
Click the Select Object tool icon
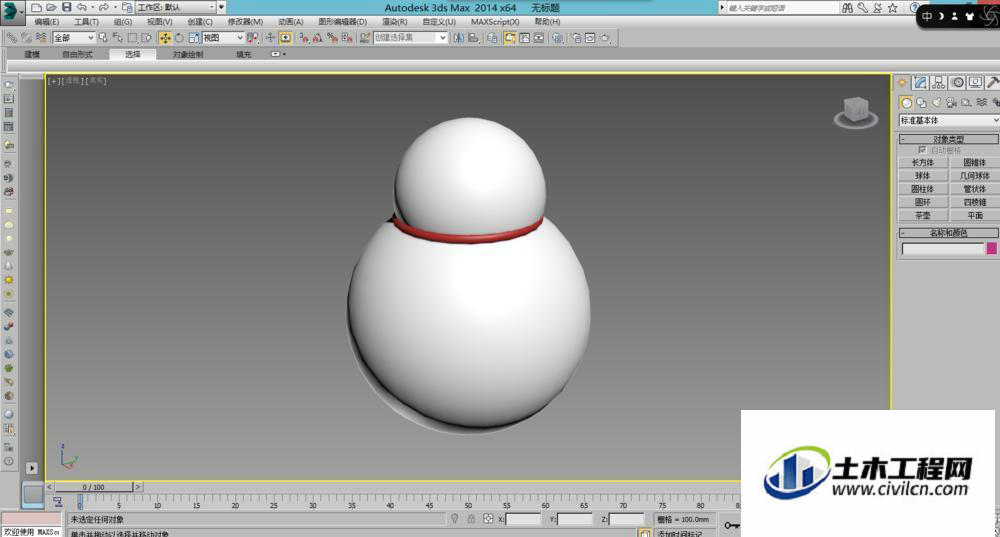pos(103,38)
